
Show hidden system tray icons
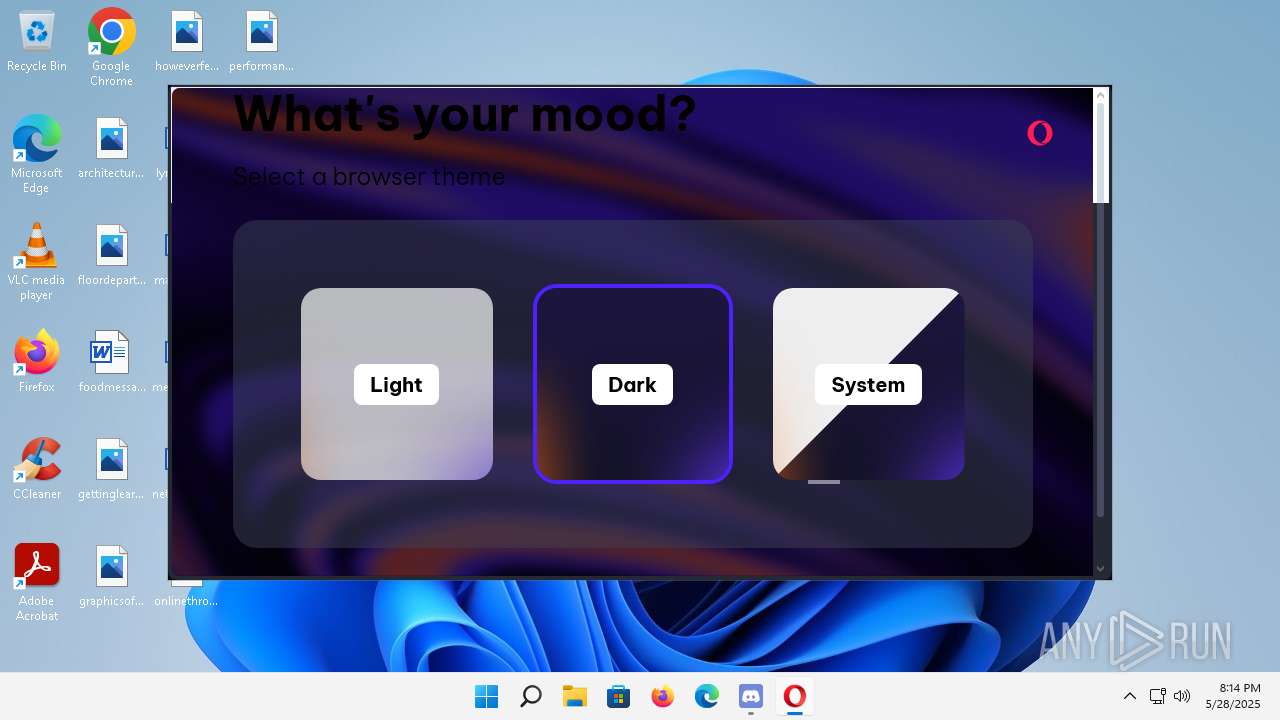point(1130,696)
